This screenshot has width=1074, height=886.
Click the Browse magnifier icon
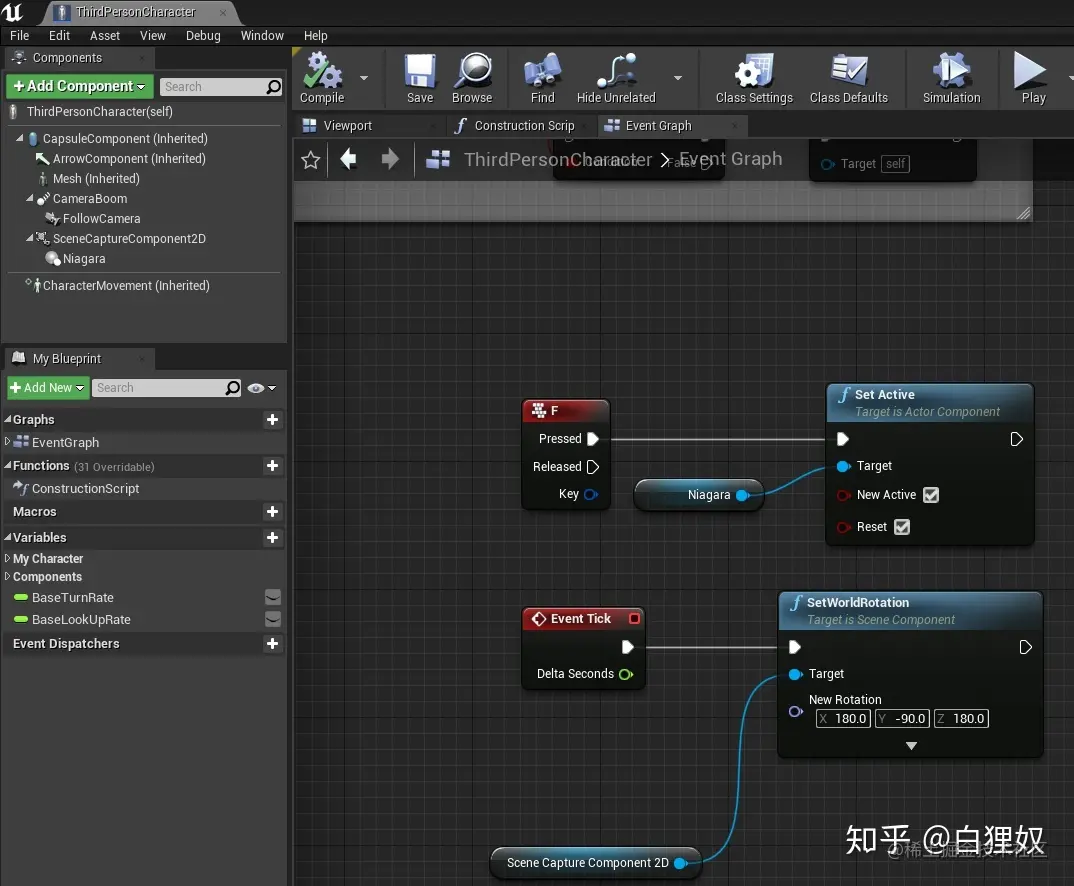[473, 71]
